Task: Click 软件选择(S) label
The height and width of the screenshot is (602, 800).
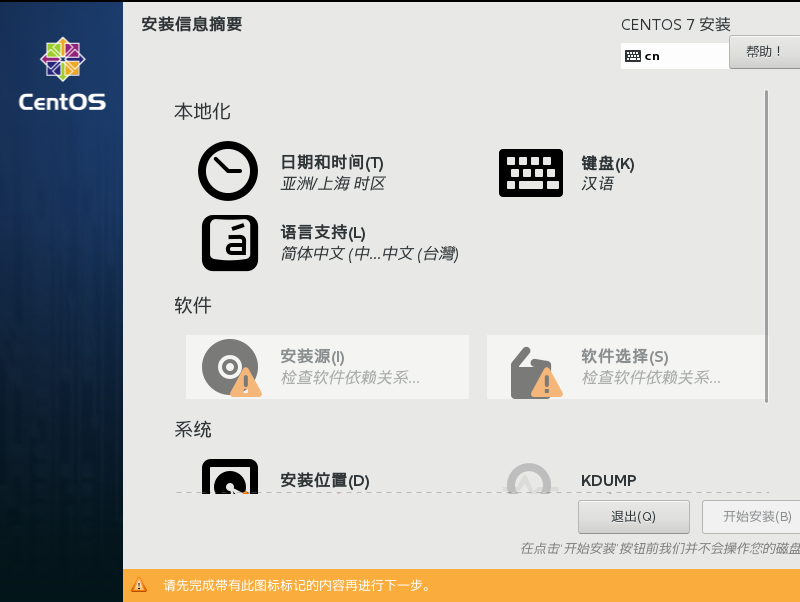Action: pos(624,356)
